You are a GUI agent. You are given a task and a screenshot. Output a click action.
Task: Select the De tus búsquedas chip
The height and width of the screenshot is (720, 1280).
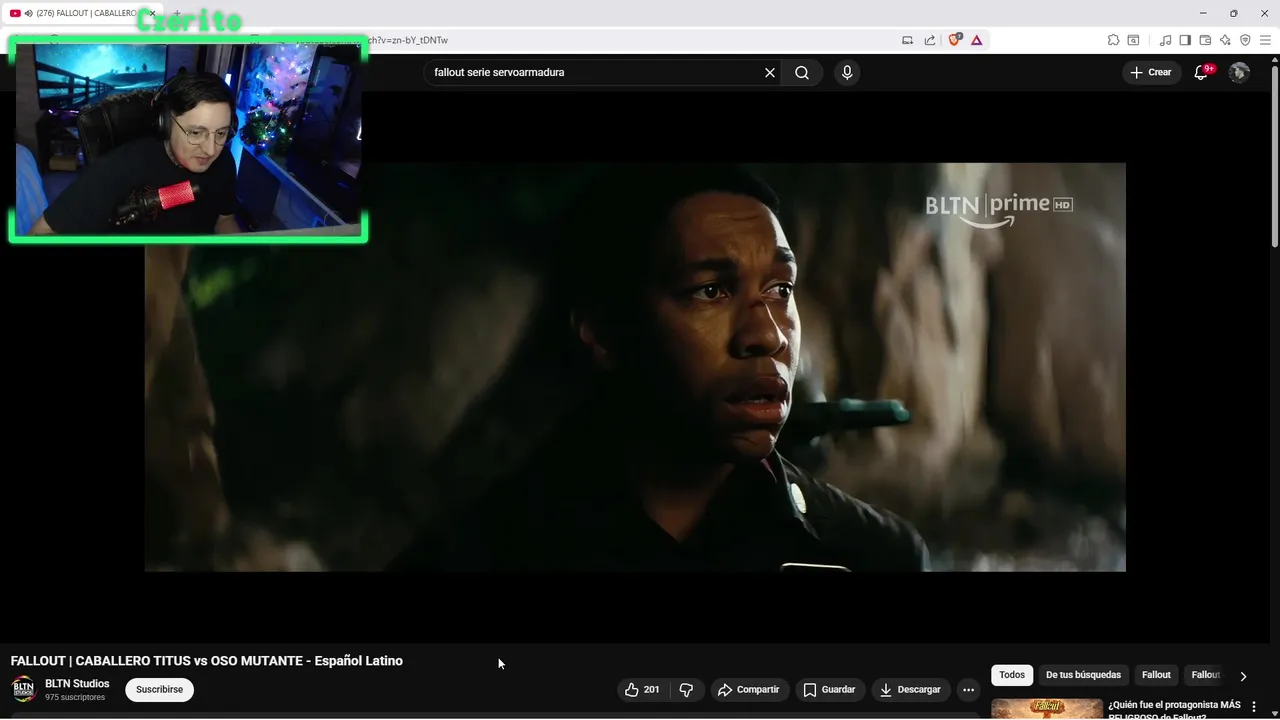[1083, 675]
